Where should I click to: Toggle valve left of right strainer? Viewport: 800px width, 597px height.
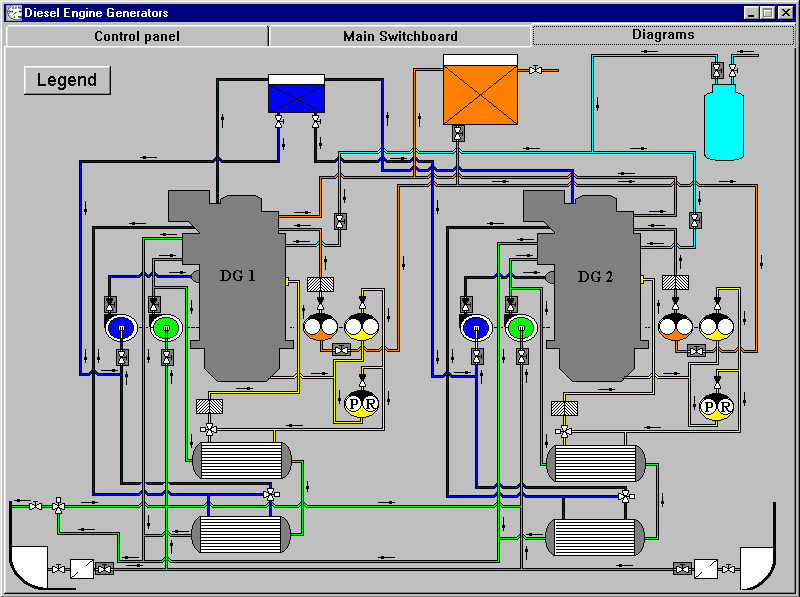[683, 568]
